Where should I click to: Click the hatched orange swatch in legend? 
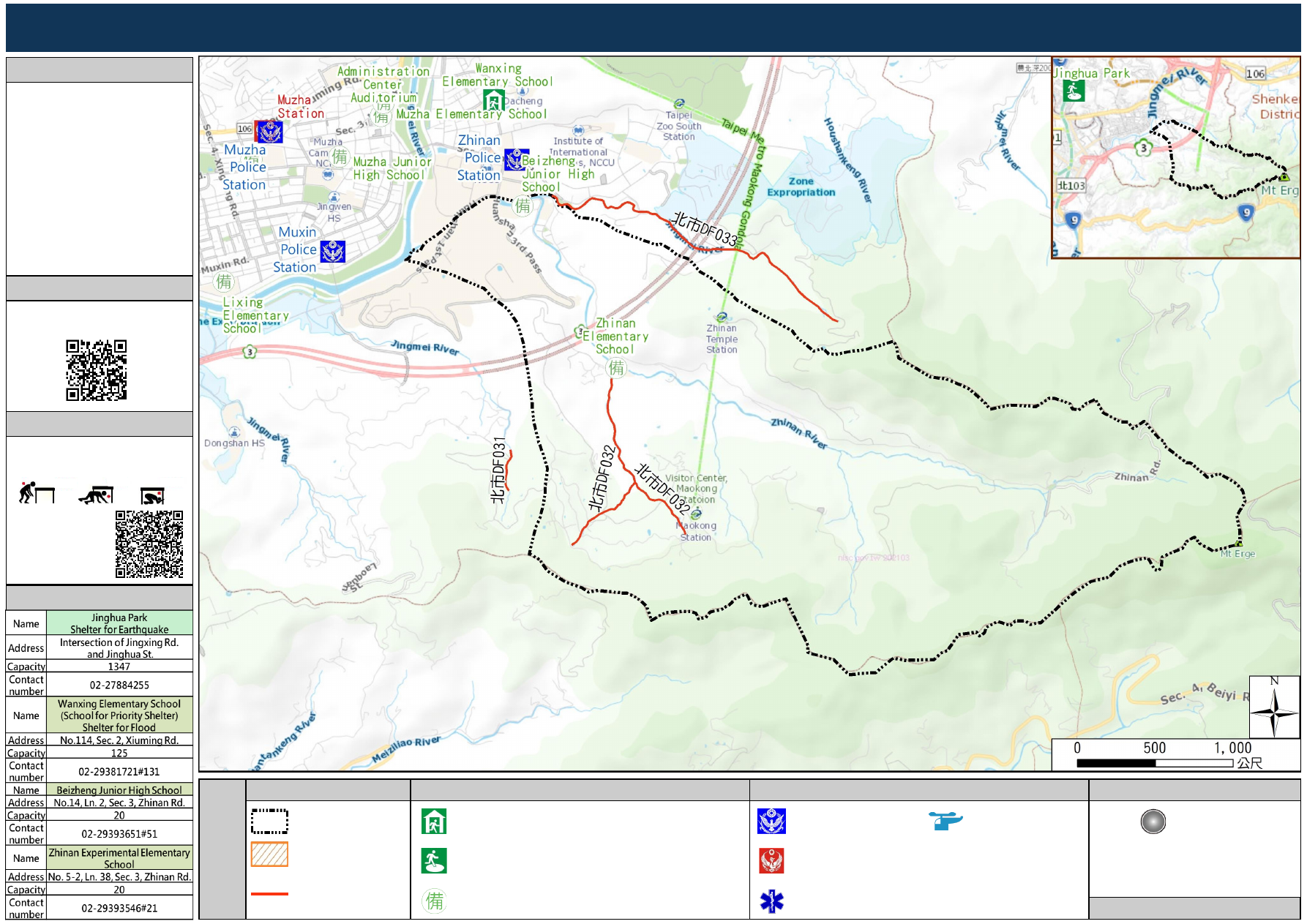[269, 854]
